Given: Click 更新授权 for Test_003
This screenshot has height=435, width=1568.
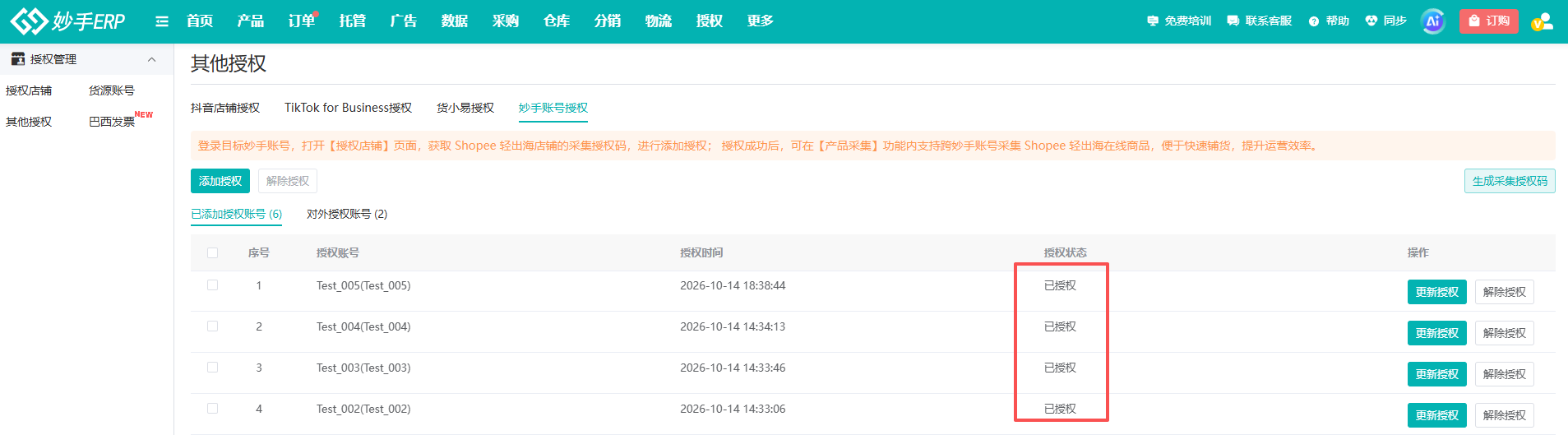Looking at the screenshot, I should (x=1437, y=374).
